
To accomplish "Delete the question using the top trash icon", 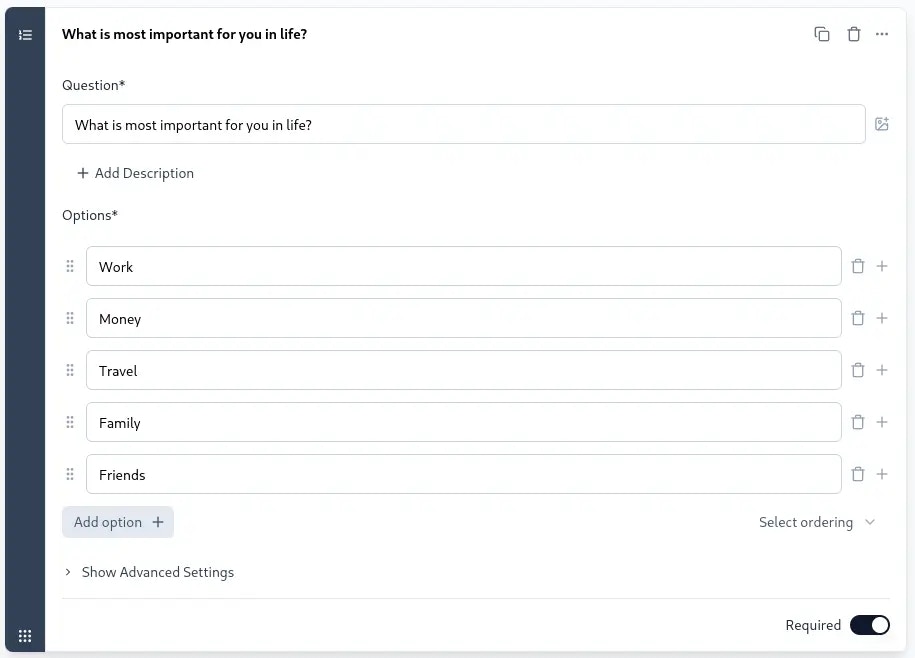I will pyautogui.click(x=853, y=33).
